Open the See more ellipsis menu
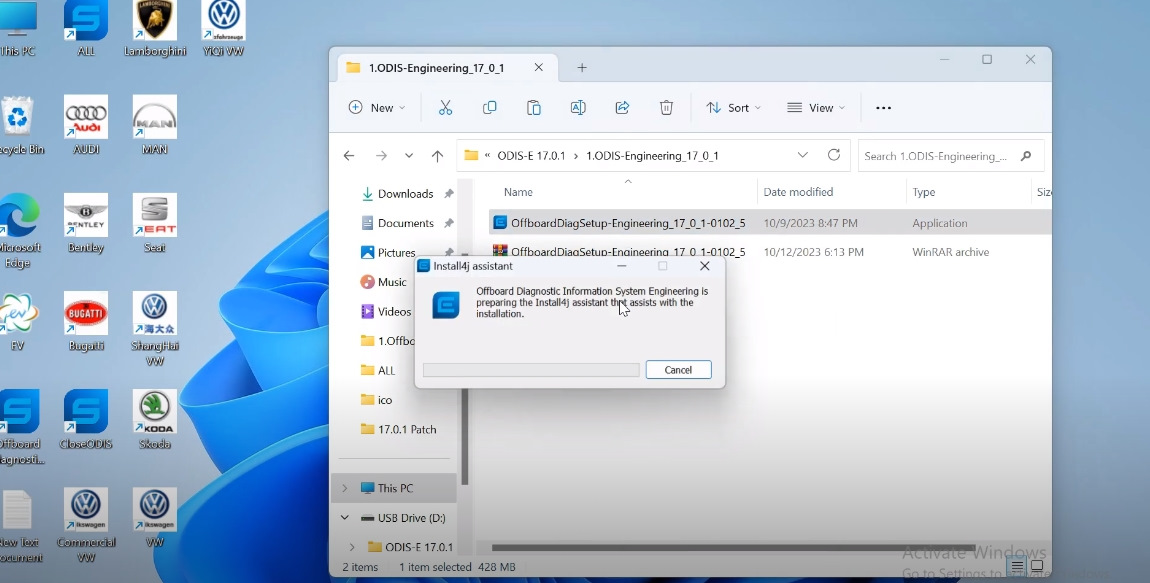The width and height of the screenshot is (1150, 583). 883,108
